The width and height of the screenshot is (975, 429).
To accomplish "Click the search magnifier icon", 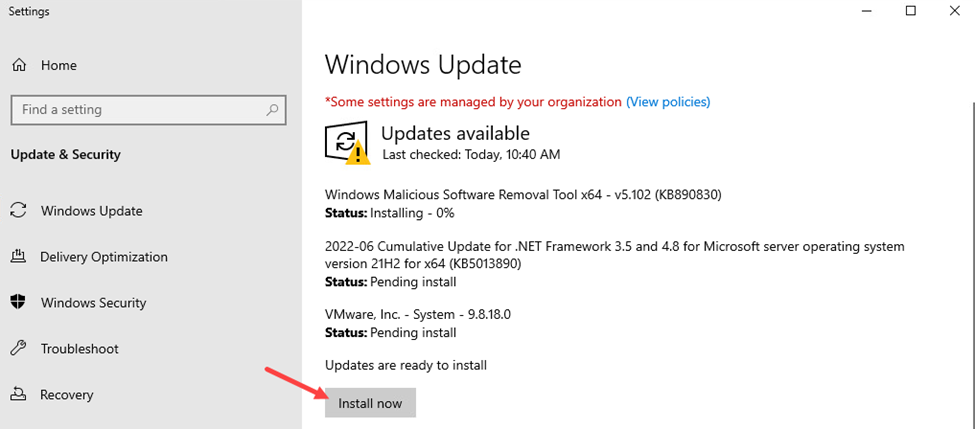I will (x=272, y=110).
